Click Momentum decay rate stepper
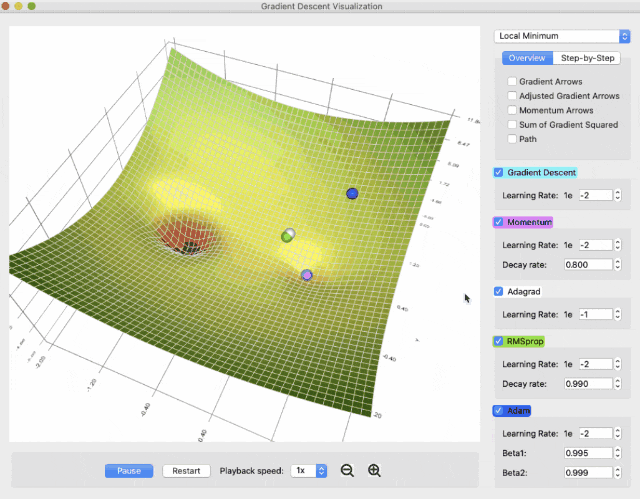The image size is (640, 499). coord(618,264)
